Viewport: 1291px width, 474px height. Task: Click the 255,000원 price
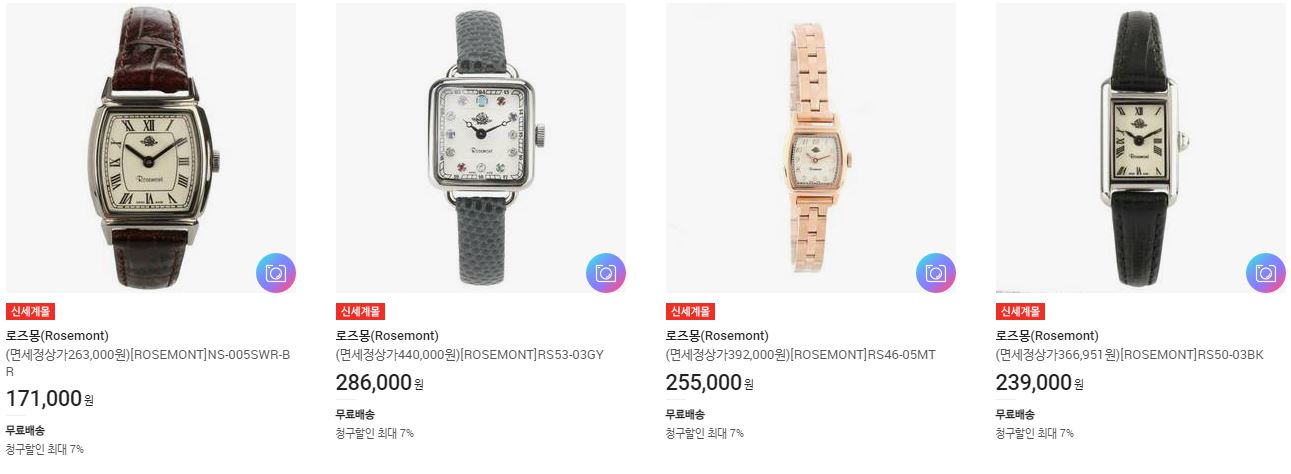click(710, 382)
